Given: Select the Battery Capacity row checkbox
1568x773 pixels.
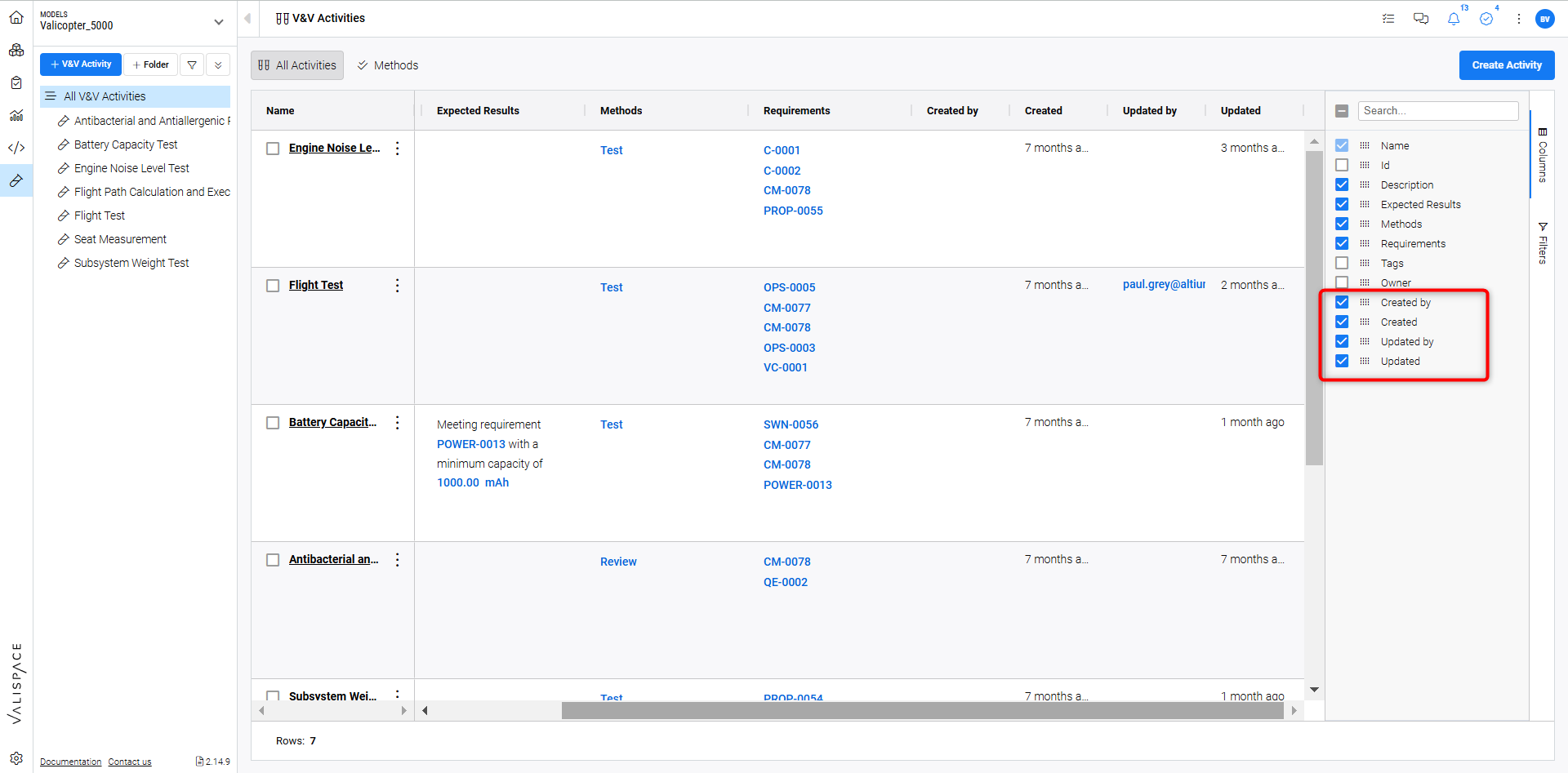Looking at the screenshot, I should pos(273,423).
